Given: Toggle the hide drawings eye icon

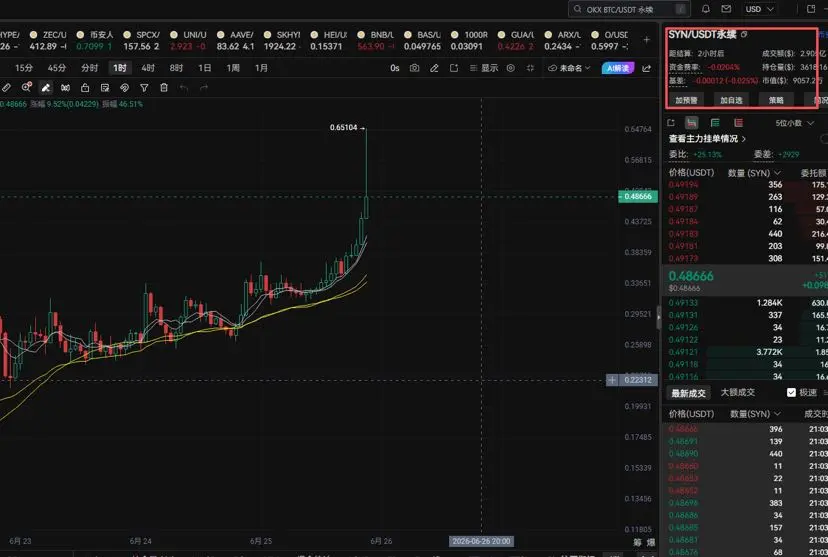Looking at the screenshot, I should point(125,88).
